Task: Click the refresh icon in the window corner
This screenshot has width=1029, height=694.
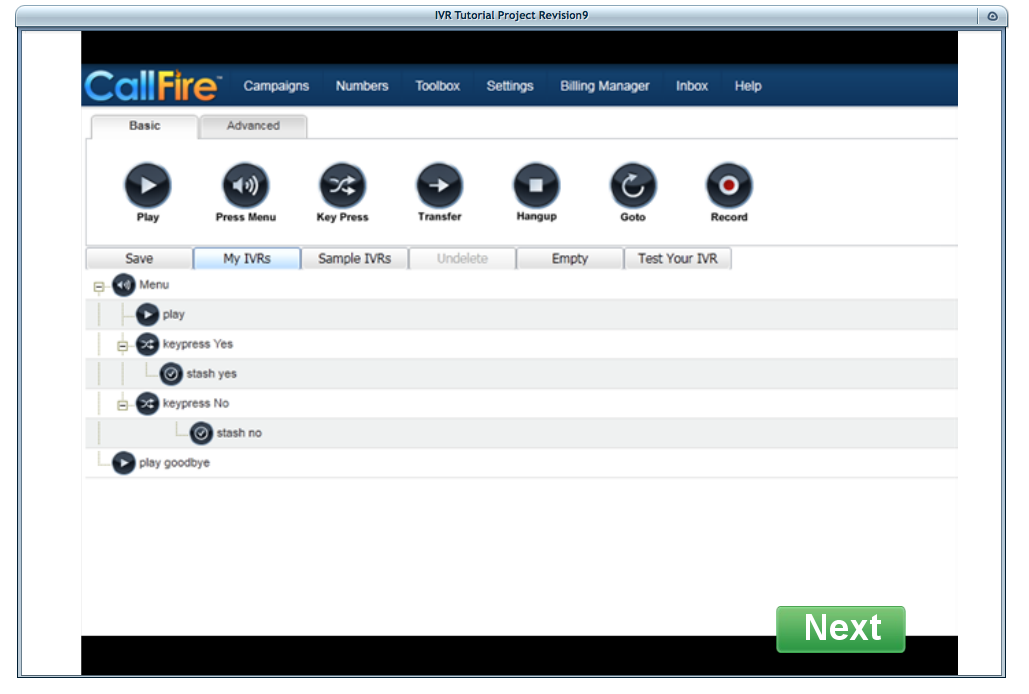Action: [991, 16]
